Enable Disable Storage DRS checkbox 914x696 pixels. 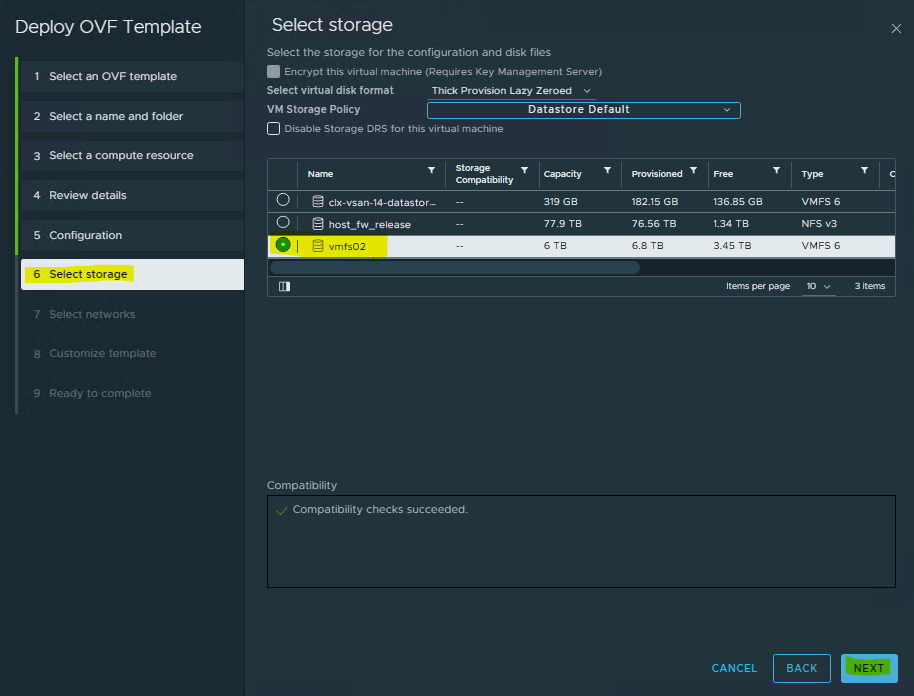coord(273,129)
